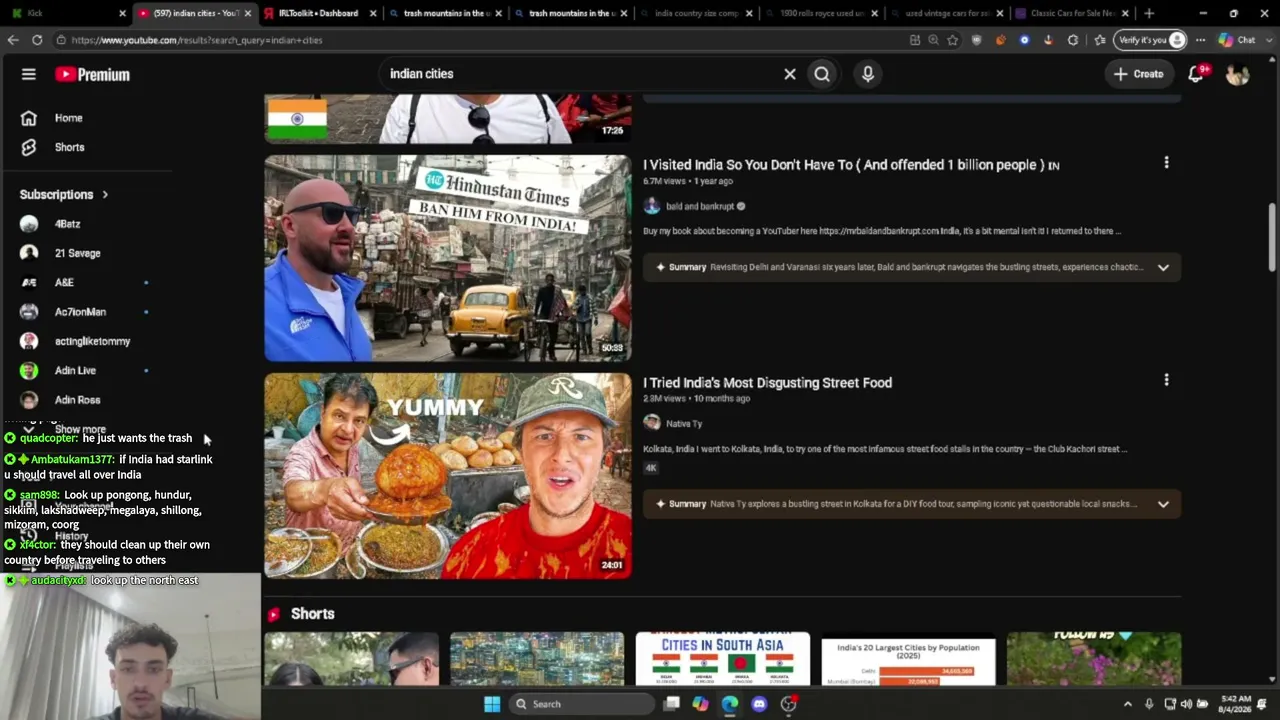Expand the Subscriptions section

click(64, 194)
